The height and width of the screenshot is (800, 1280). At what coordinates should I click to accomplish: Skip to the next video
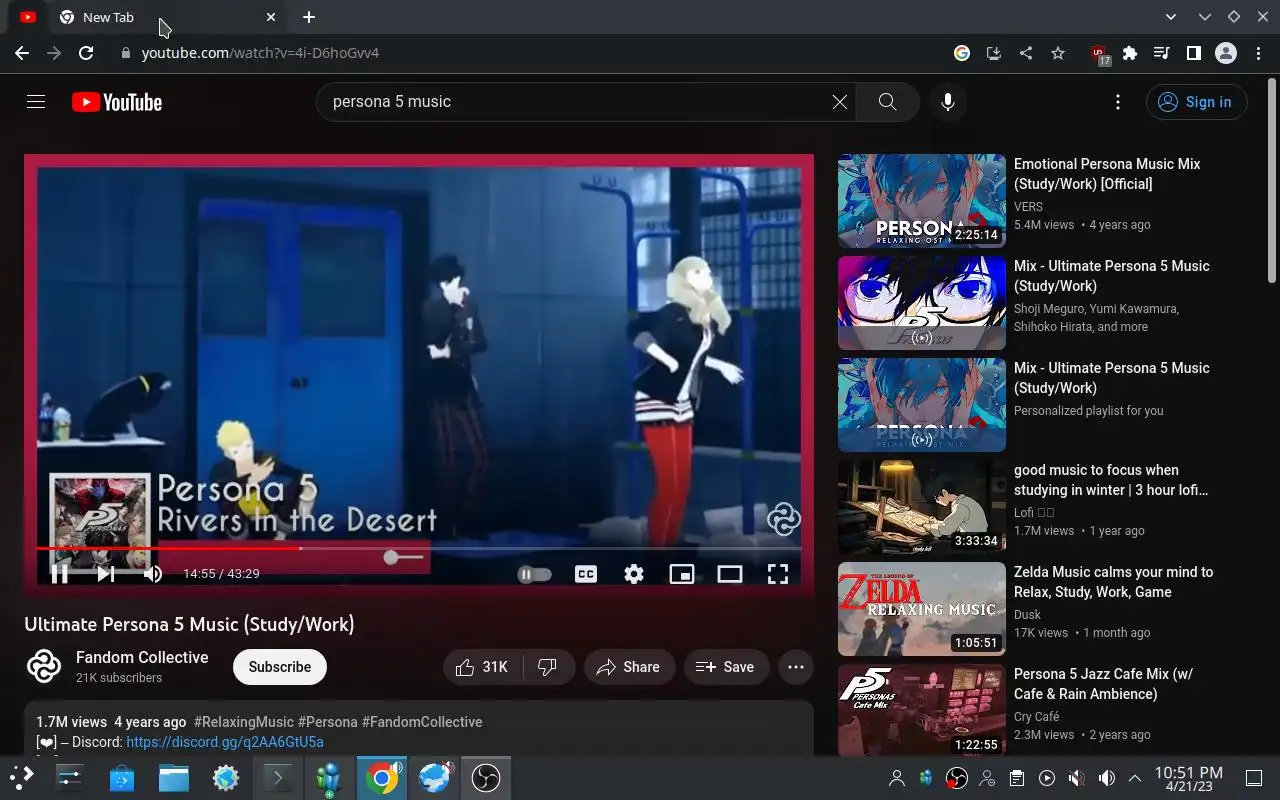pos(106,574)
